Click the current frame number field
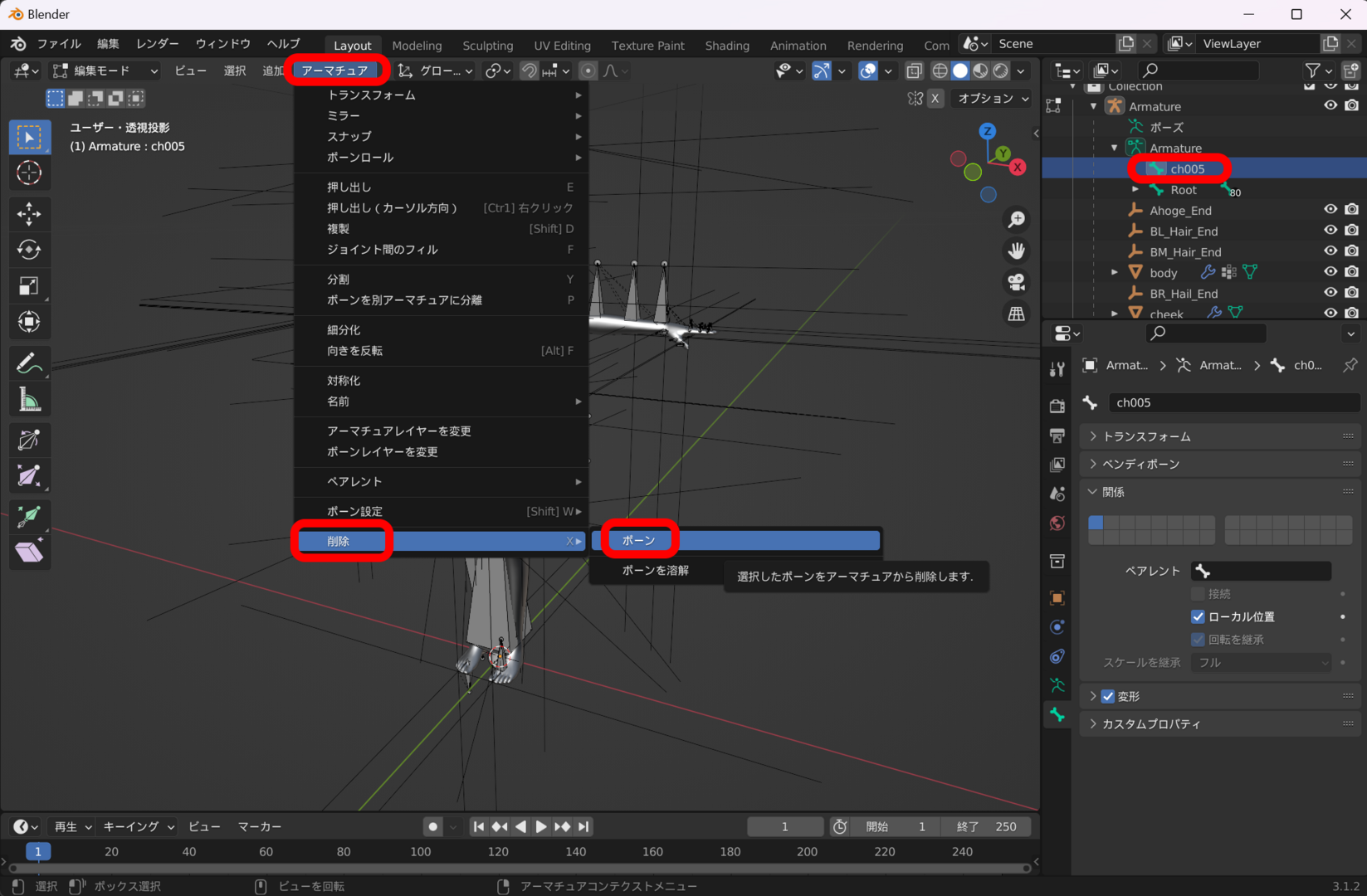 [x=784, y=826]
